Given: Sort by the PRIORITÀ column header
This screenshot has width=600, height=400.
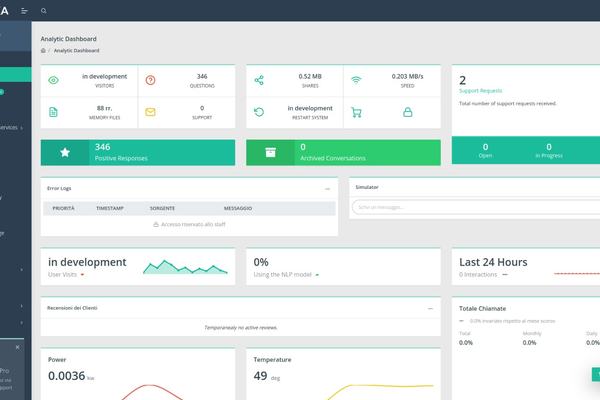Looking at the screenshot, I should [x=64, y=208].
